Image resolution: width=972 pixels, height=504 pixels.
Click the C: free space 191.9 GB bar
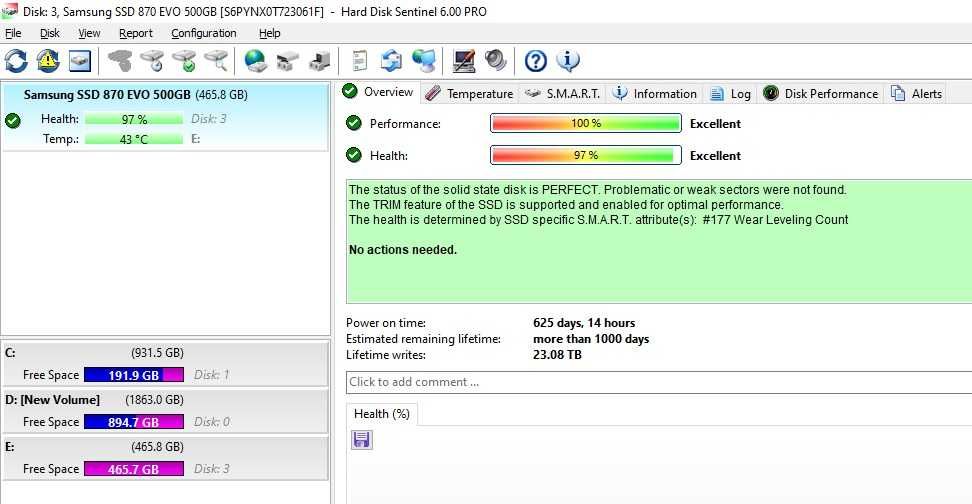(x=134, y=375)
